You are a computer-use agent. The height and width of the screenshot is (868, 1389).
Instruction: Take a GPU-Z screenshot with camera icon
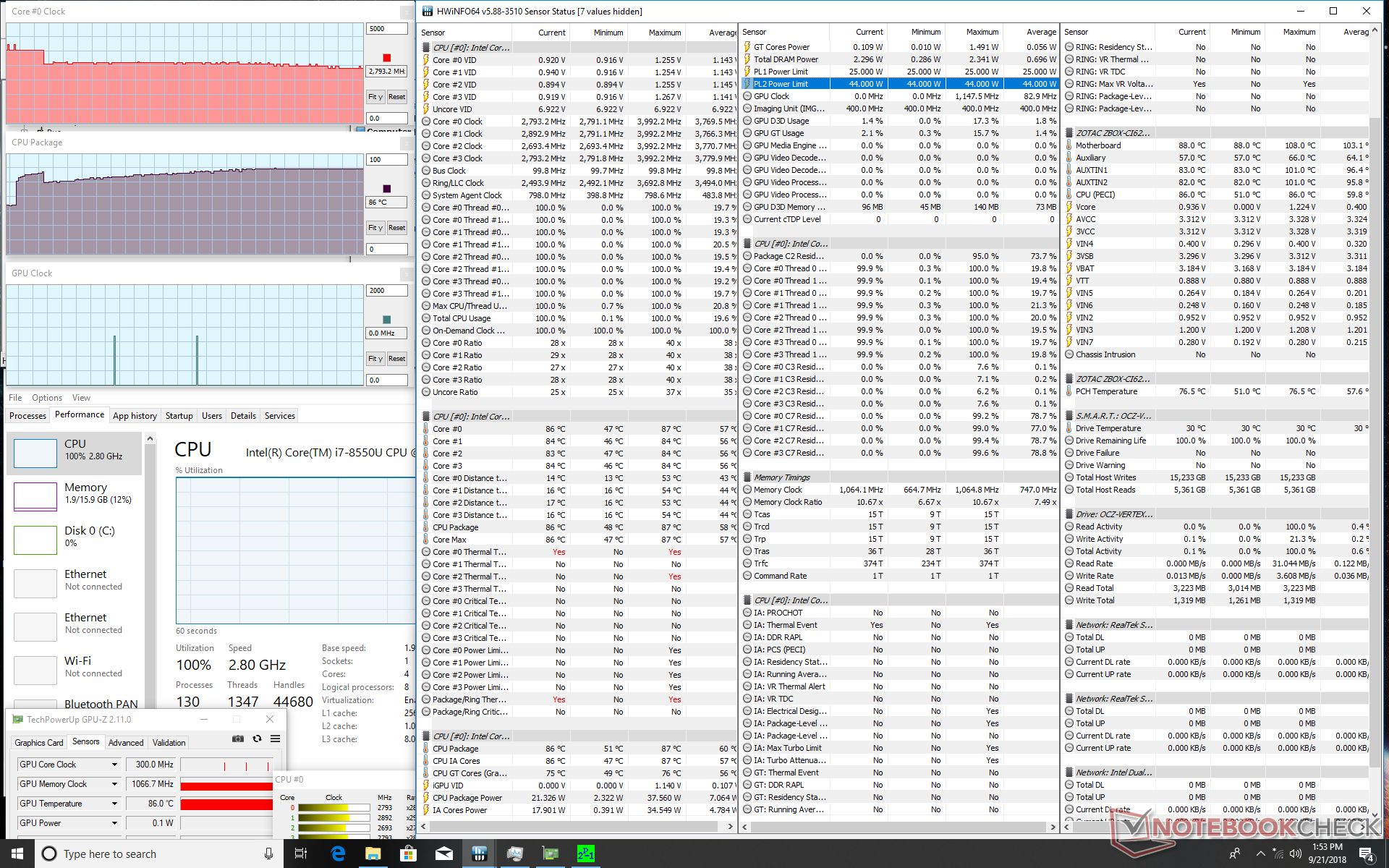(x=237, y=739)
